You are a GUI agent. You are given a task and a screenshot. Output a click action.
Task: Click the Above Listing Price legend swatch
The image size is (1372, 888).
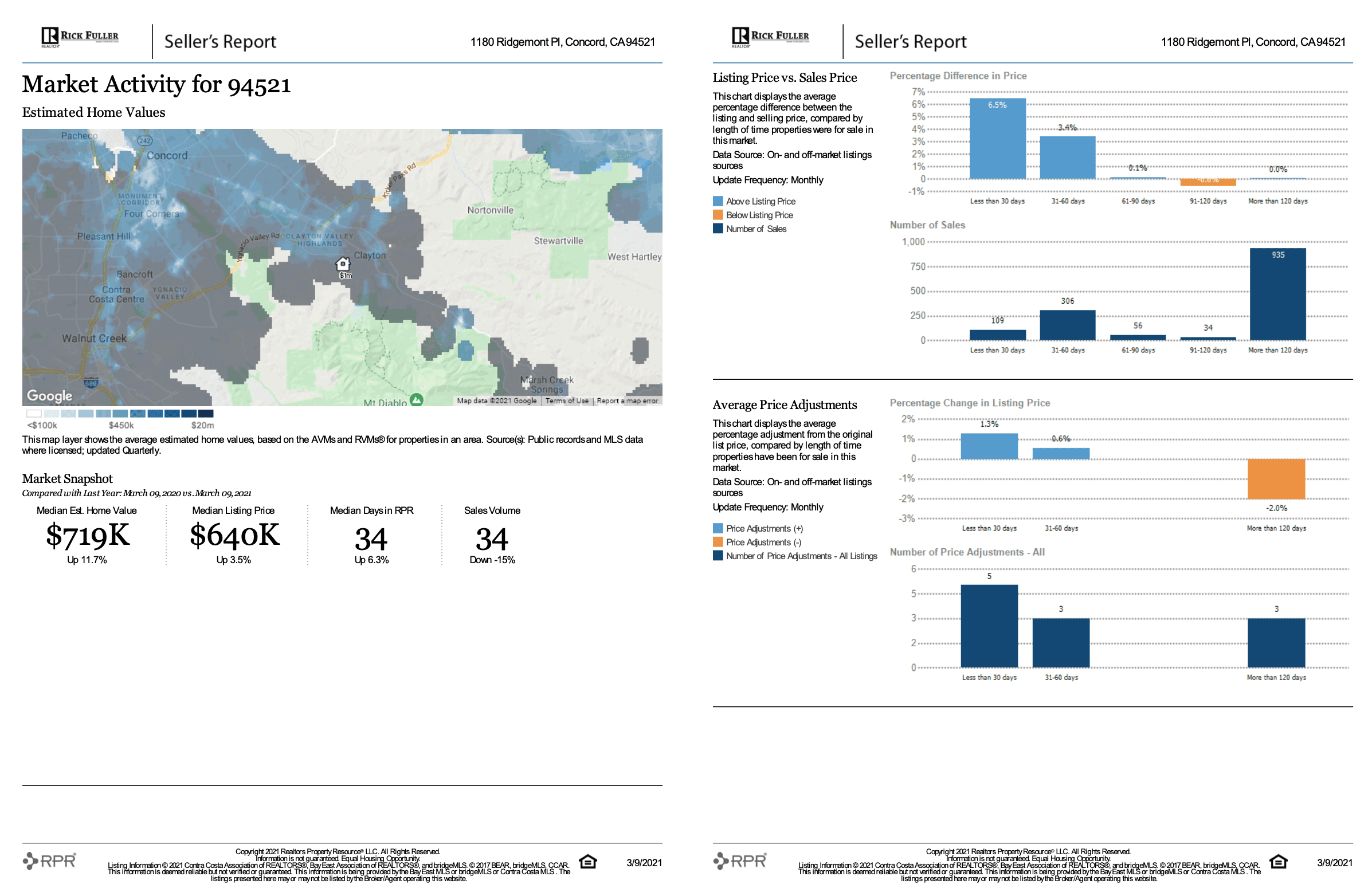(x=718, y=201)
